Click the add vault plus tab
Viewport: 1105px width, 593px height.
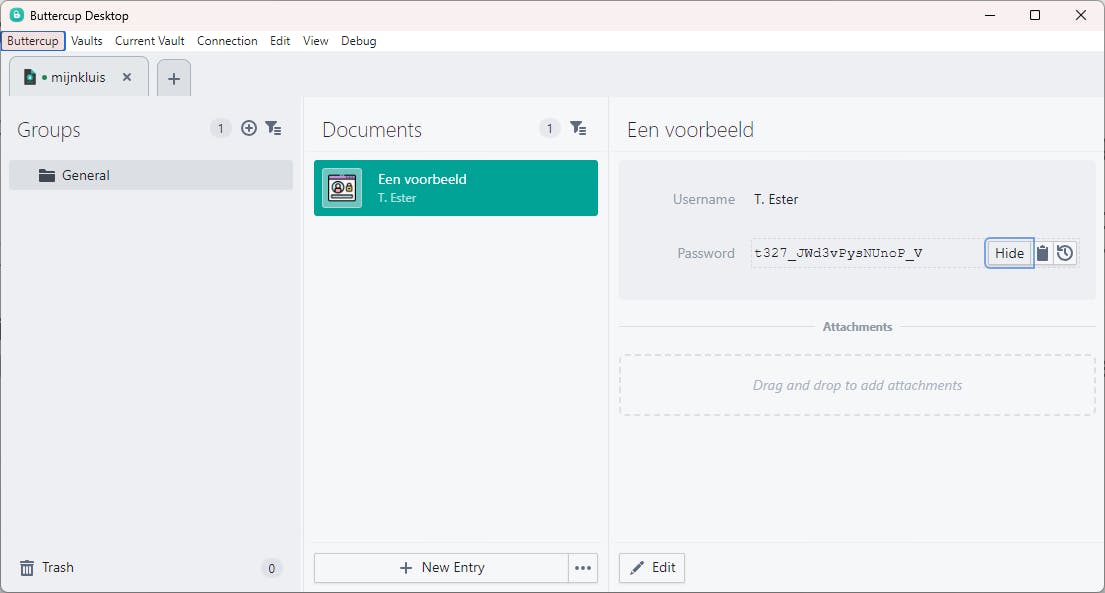pos(173,78)
